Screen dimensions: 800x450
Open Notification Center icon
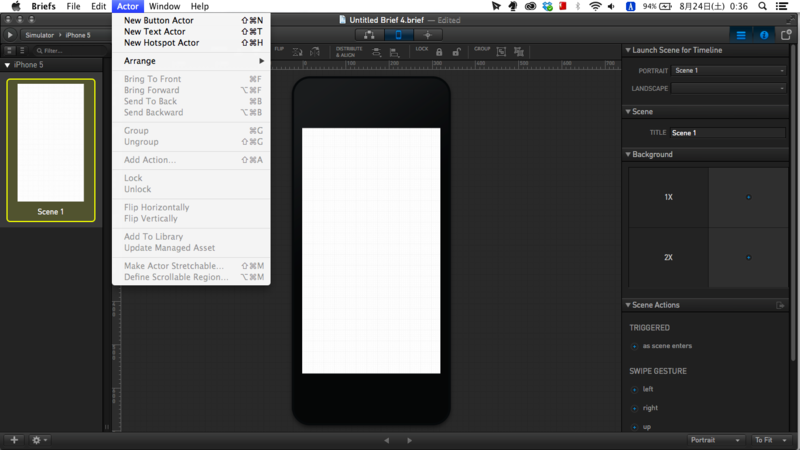coord(782,6)
